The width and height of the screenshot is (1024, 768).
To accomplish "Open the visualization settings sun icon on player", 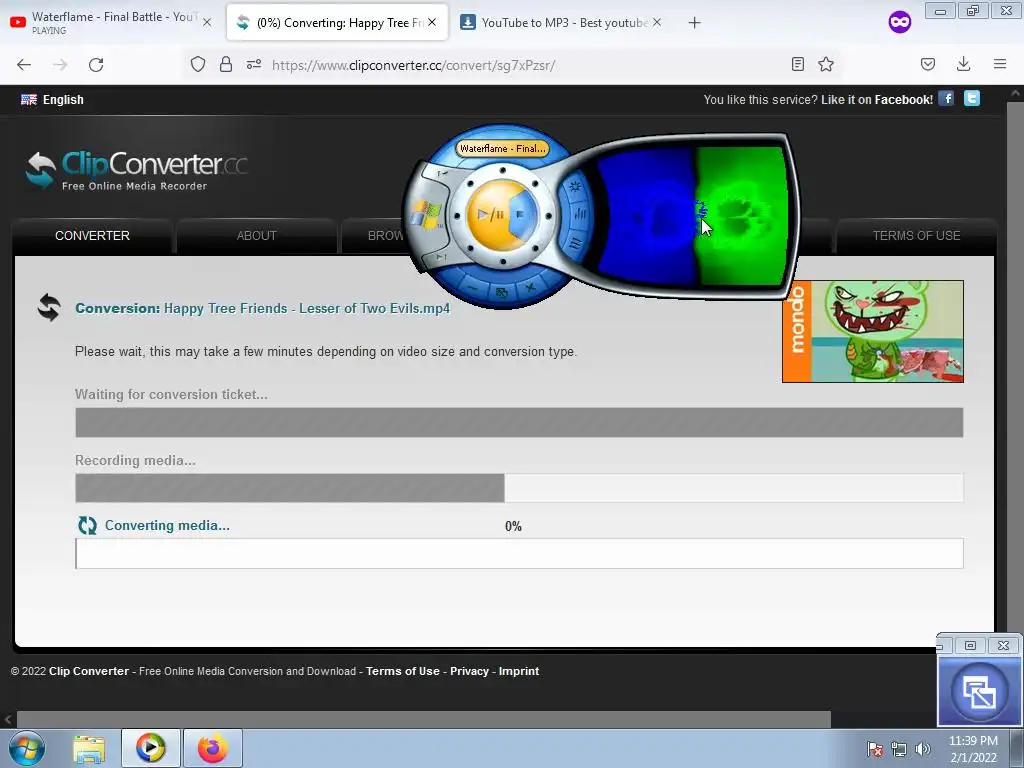I will (x=575, y=187).
